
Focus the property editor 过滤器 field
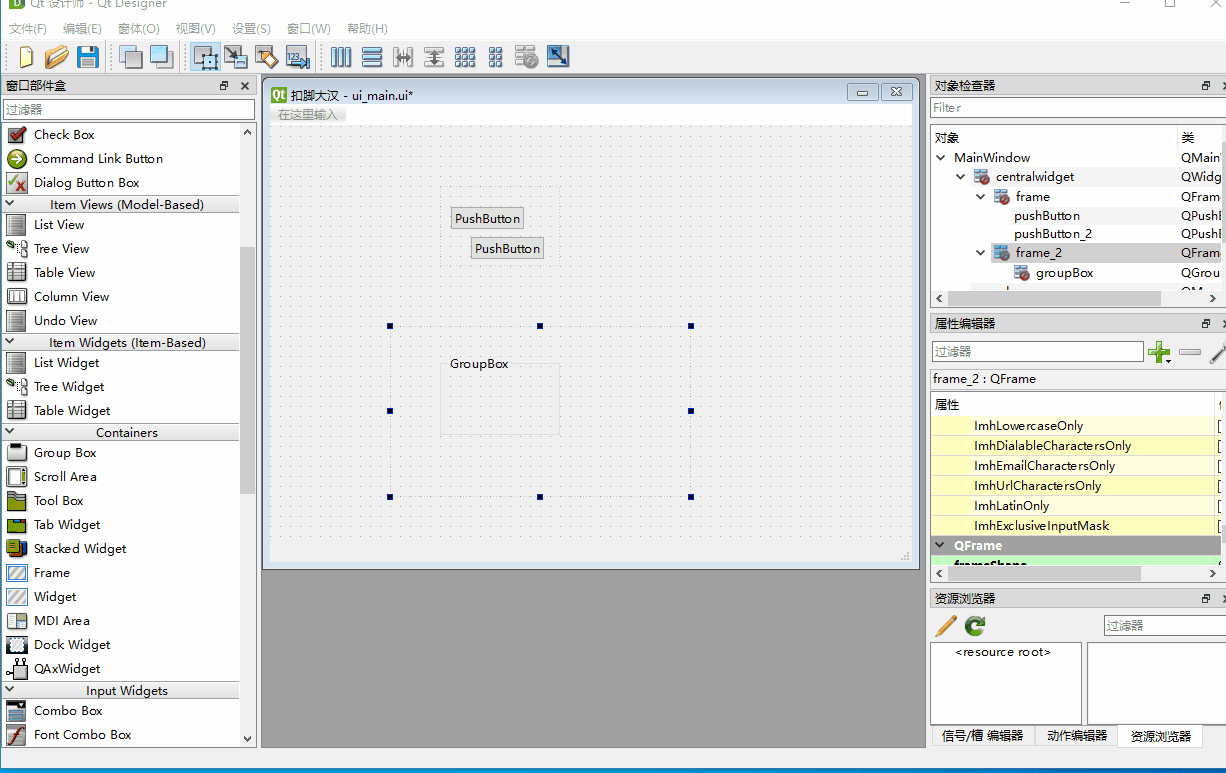(x=1037, y=351)
